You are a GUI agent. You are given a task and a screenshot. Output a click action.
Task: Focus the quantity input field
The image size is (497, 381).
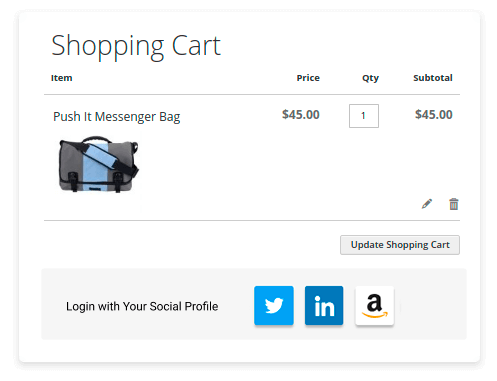click(x=364, y=116)
